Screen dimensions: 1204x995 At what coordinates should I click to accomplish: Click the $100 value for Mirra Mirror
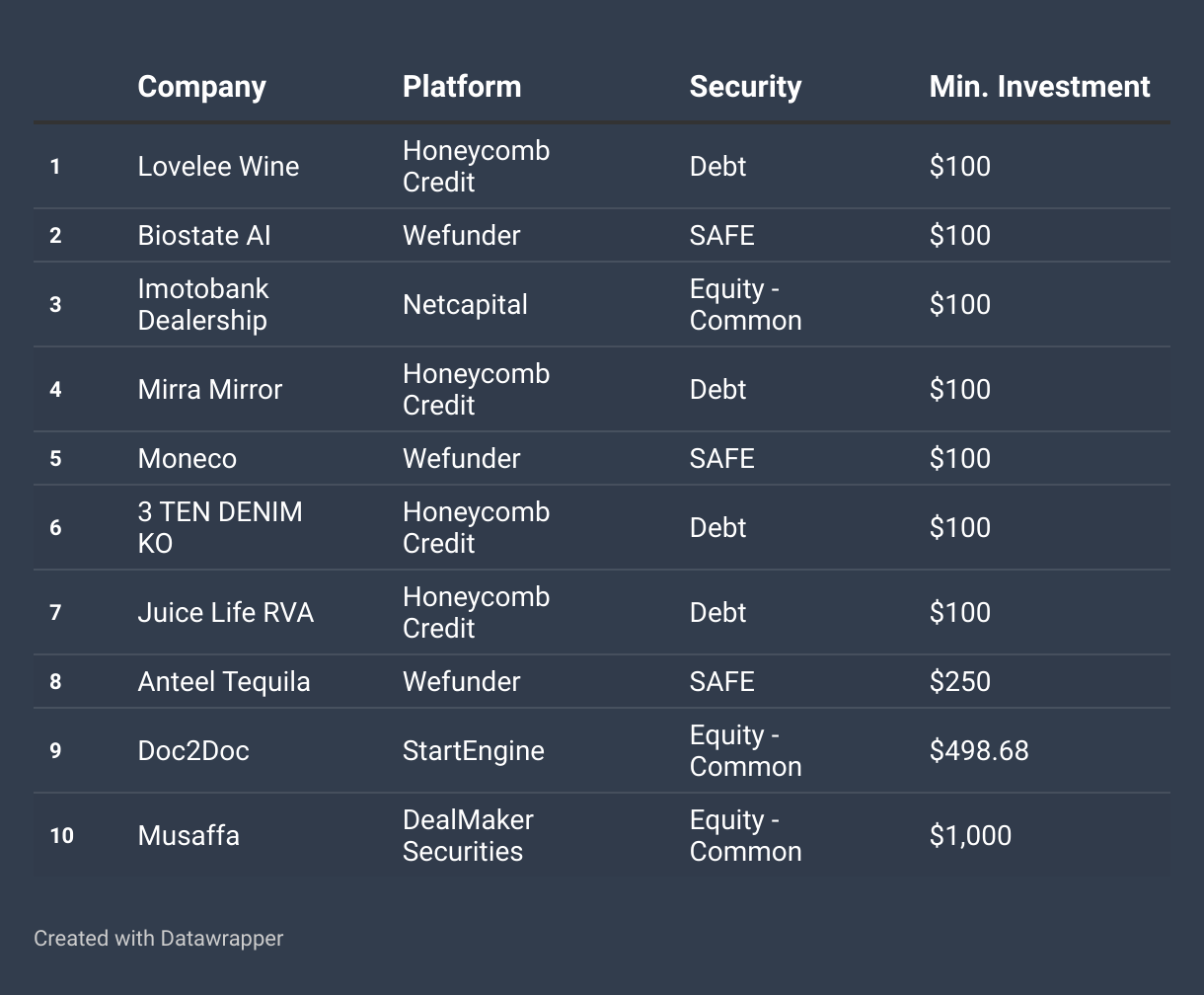tap(960, 389)
